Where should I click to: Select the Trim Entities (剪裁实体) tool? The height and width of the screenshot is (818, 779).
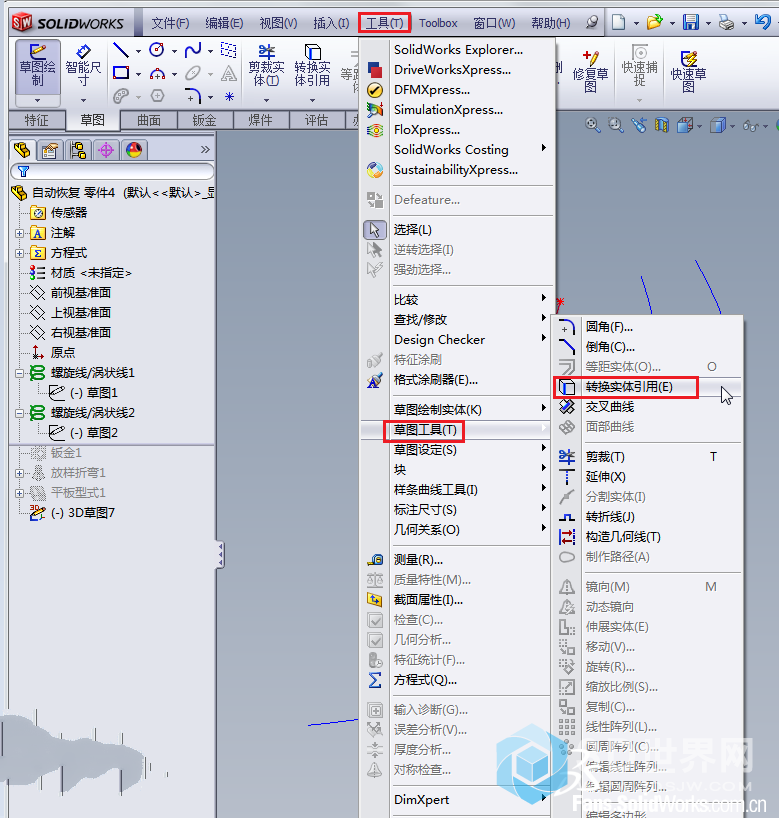265,66
